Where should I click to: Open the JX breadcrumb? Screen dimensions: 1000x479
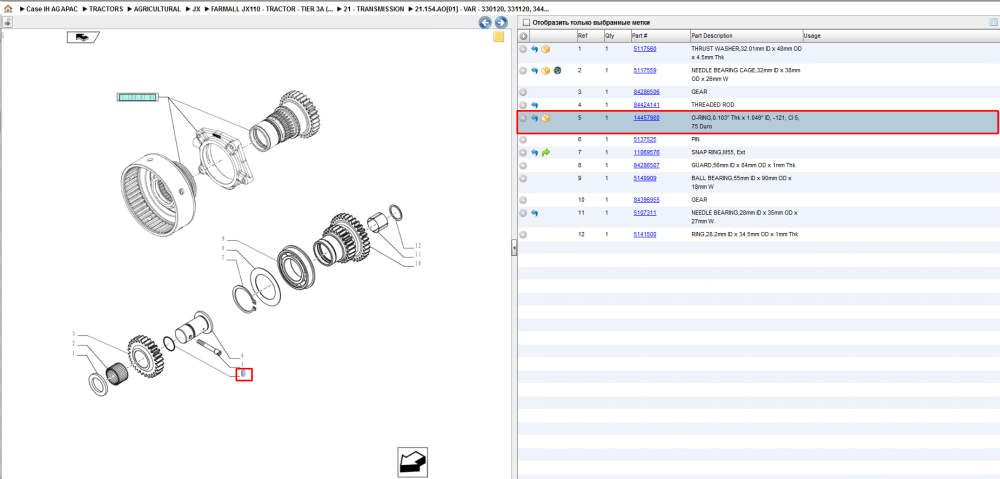pos(196,10)
